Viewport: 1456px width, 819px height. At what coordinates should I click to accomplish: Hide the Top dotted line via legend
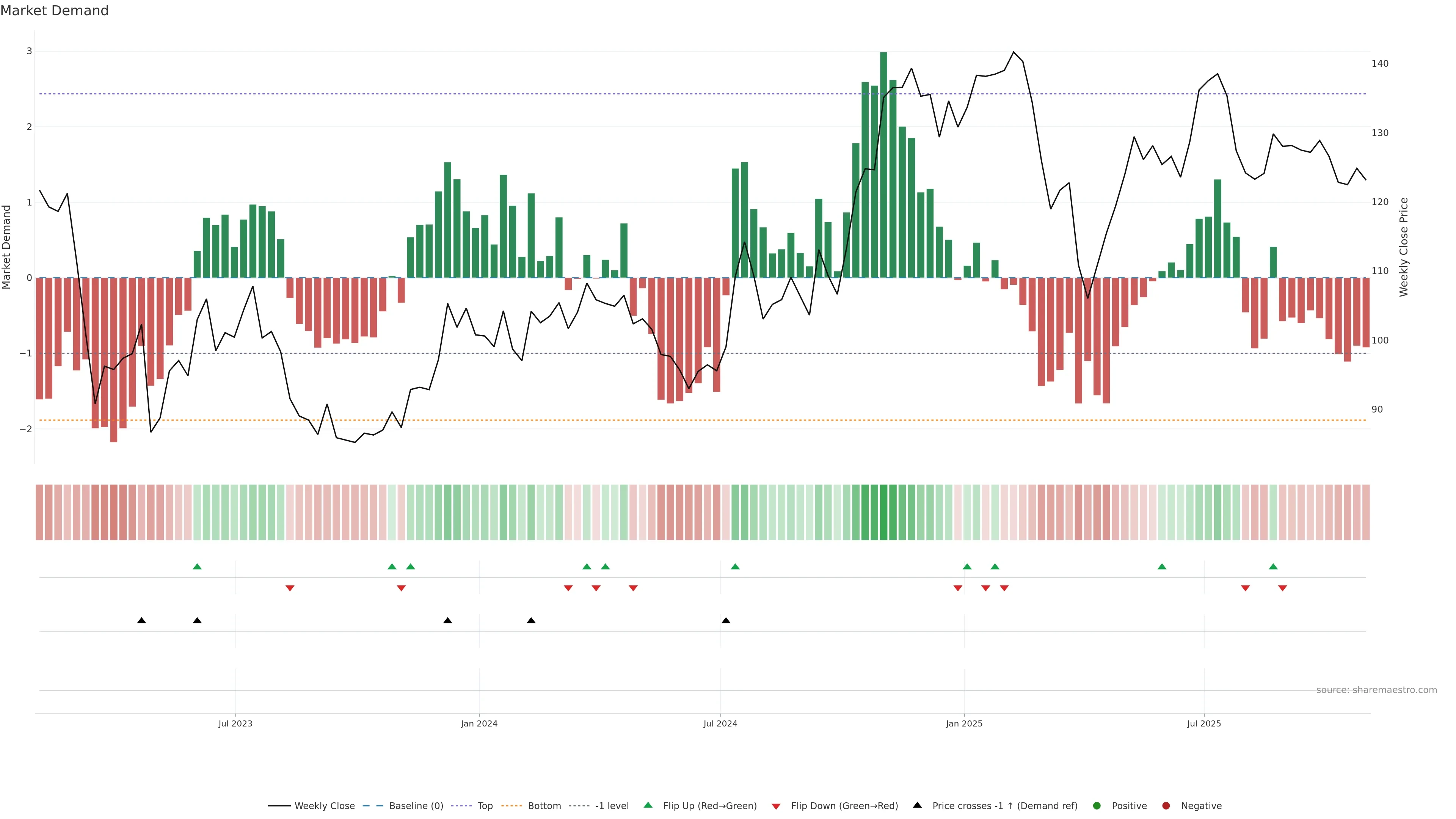click(x=485, y=806)
